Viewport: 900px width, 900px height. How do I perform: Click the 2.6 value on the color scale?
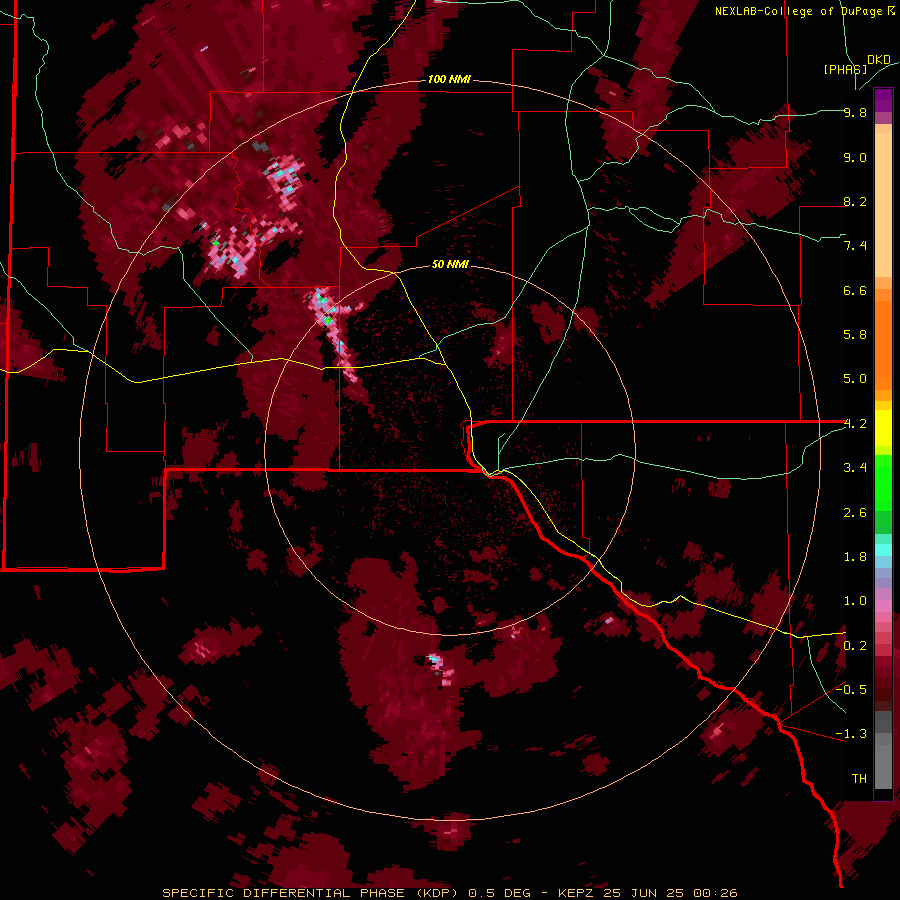click(855, 513)
